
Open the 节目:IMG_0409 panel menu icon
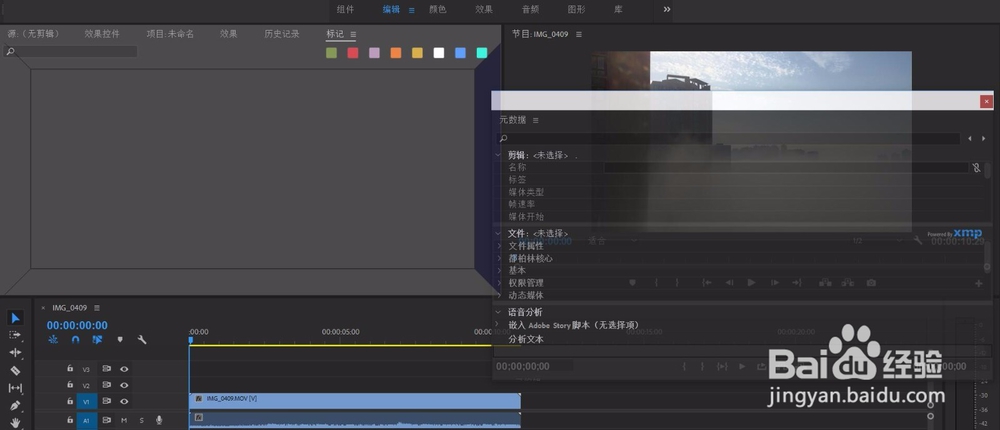(x=578, y=34)
